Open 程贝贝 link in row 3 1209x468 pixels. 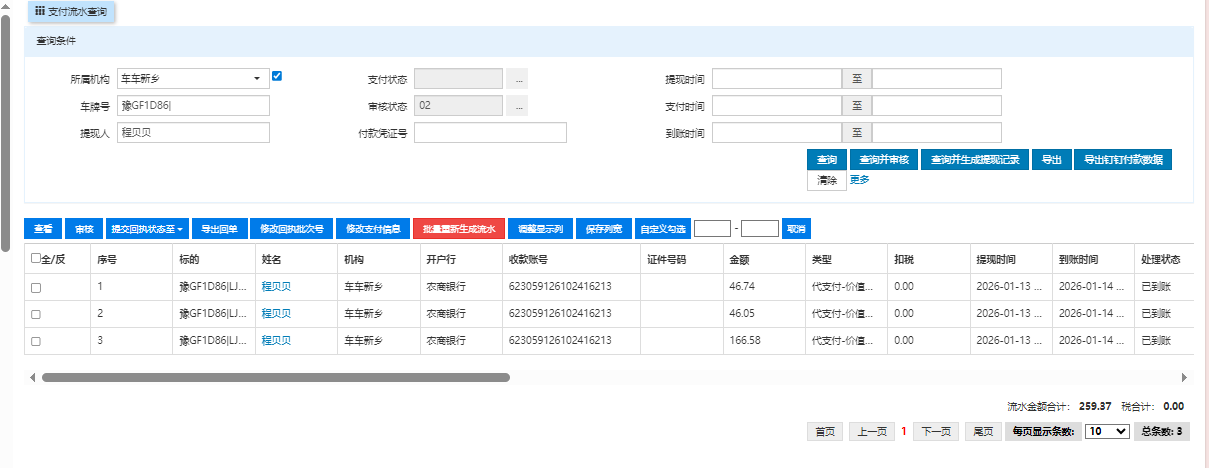point(276,340)
